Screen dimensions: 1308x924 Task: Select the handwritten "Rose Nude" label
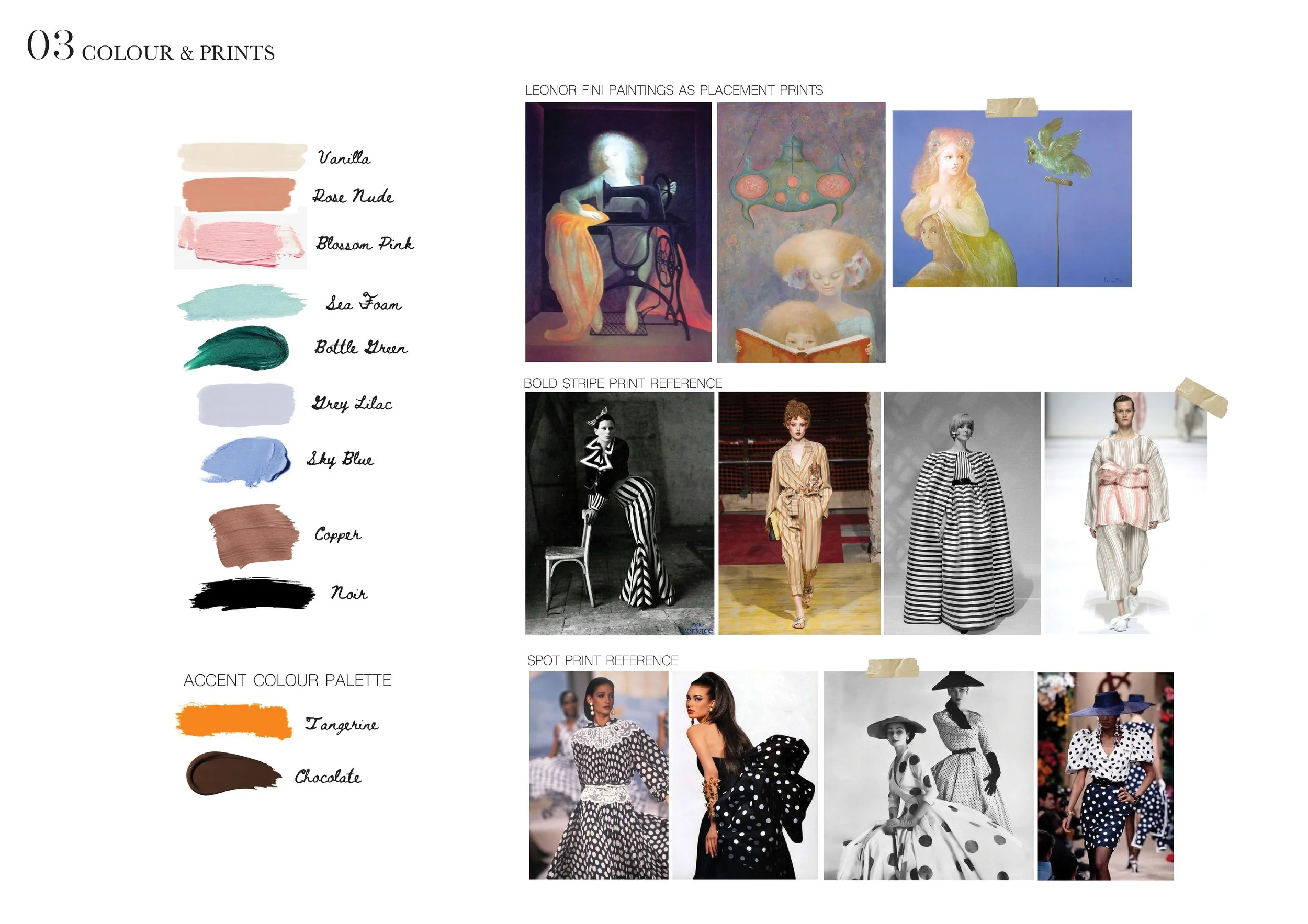click(353, 197)
